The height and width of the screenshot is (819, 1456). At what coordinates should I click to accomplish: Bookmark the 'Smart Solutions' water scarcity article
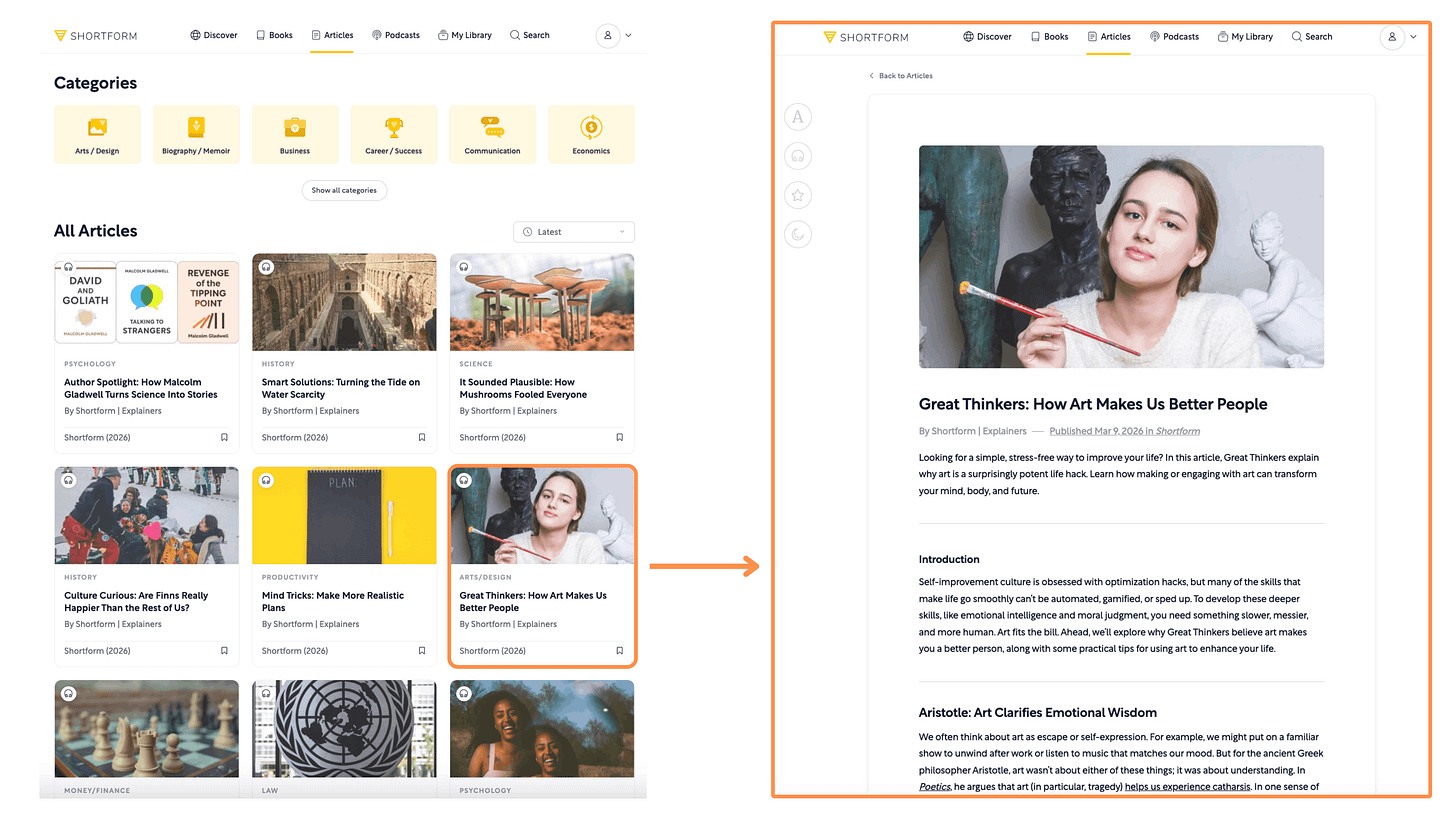click(421, 437)
